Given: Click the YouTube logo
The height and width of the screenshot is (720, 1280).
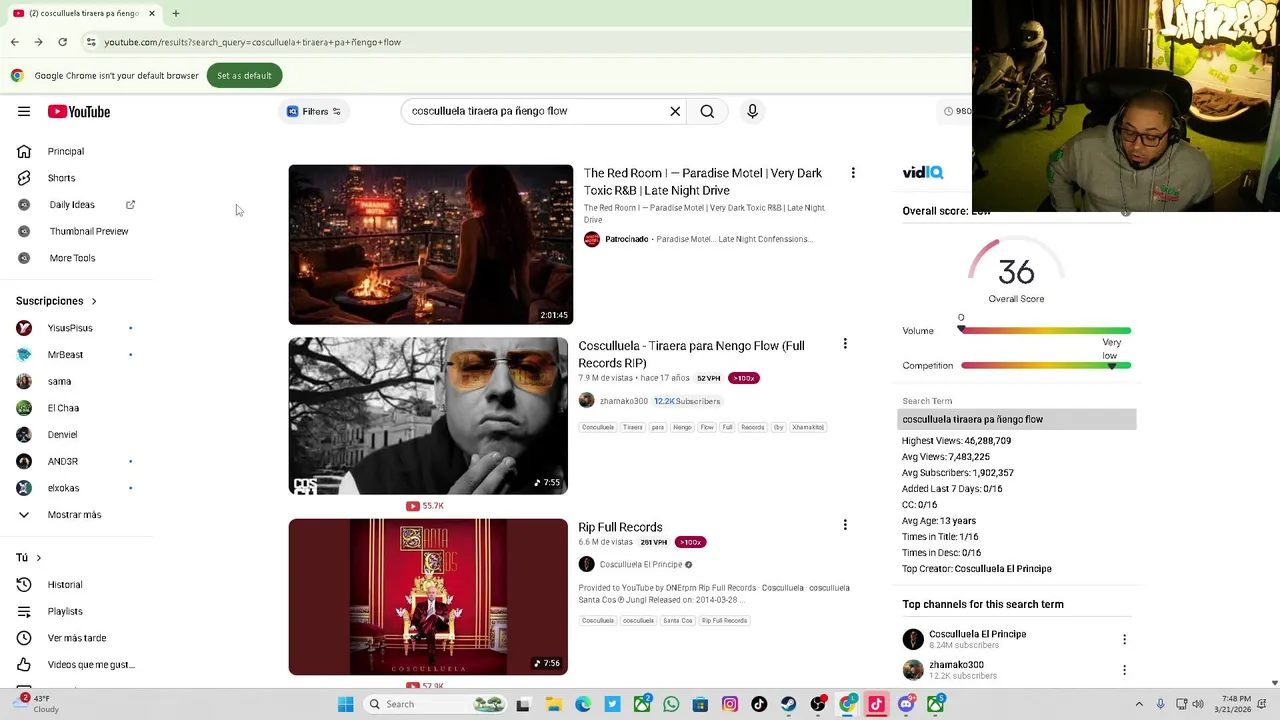Looking at the screenshot, I should [79, 111].
